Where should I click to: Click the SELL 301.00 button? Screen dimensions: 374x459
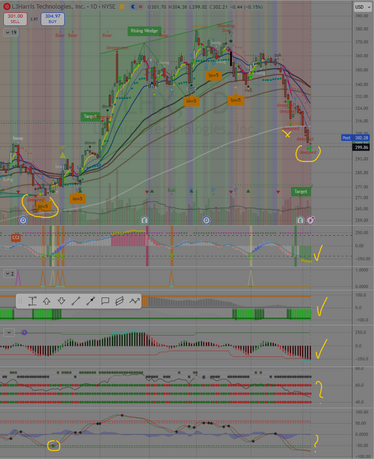pos(15,19)
